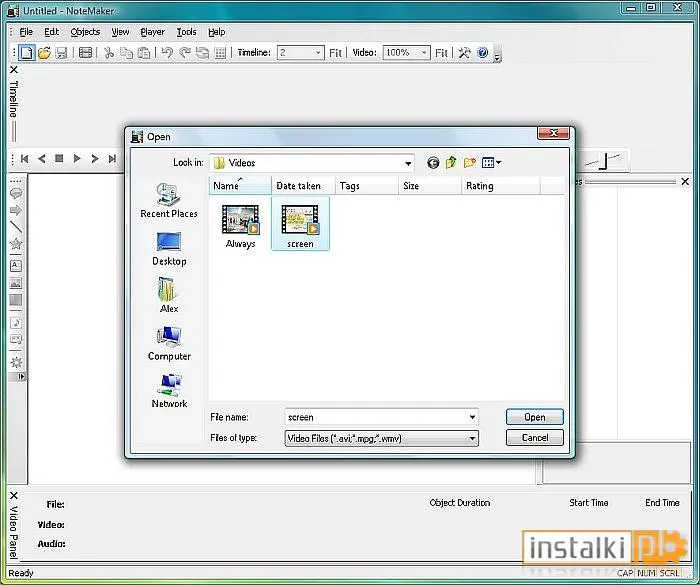
Task: Select the arrow shape tool
Action: tap(16, 210)
